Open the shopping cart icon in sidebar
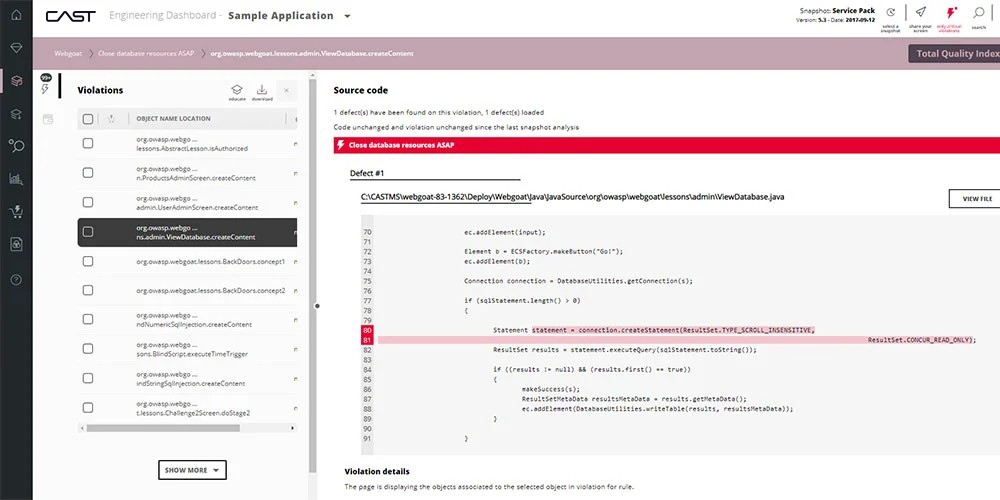 [16, 212]
